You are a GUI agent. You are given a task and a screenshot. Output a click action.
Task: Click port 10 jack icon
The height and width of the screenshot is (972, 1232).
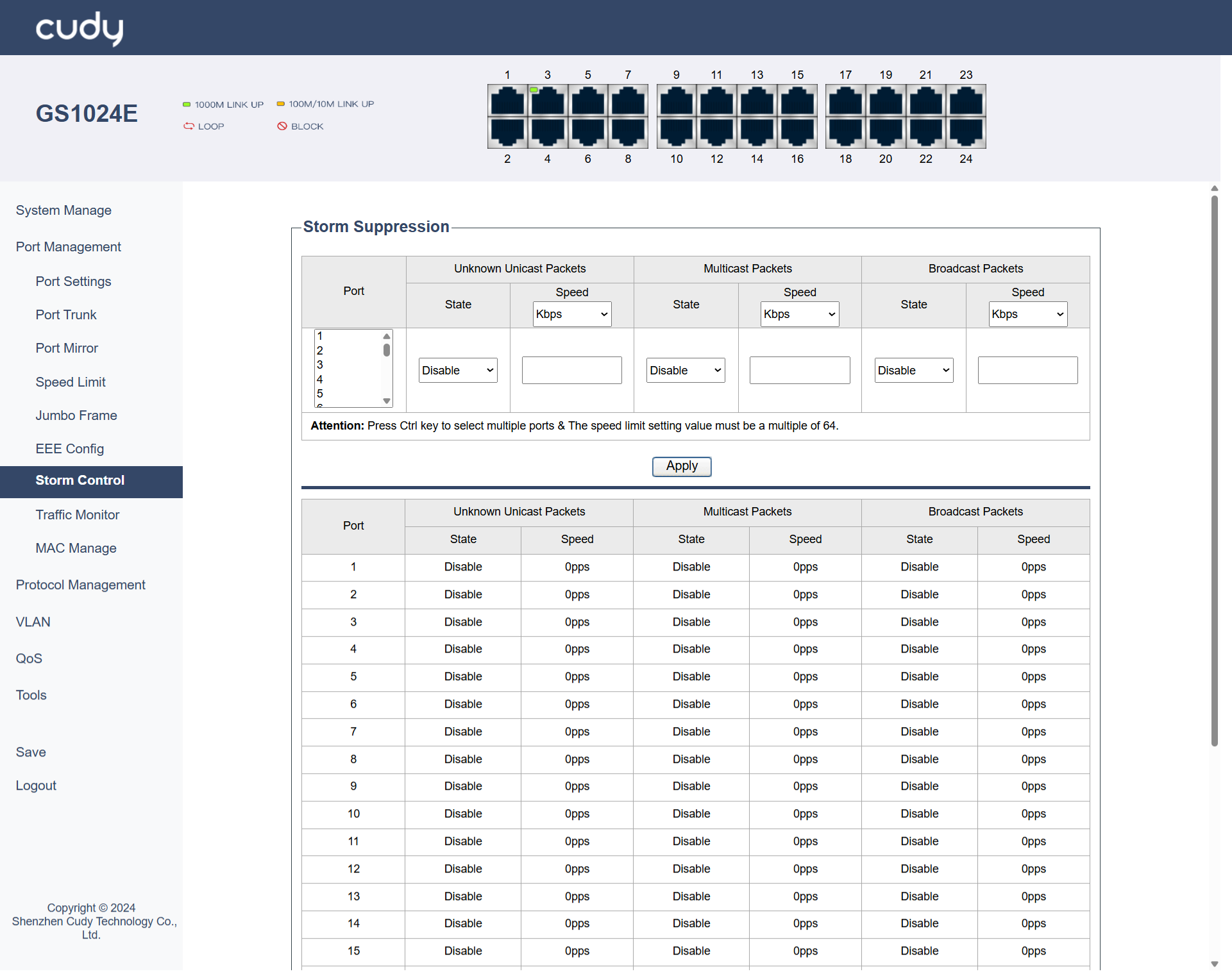click(x=677, y=132)
